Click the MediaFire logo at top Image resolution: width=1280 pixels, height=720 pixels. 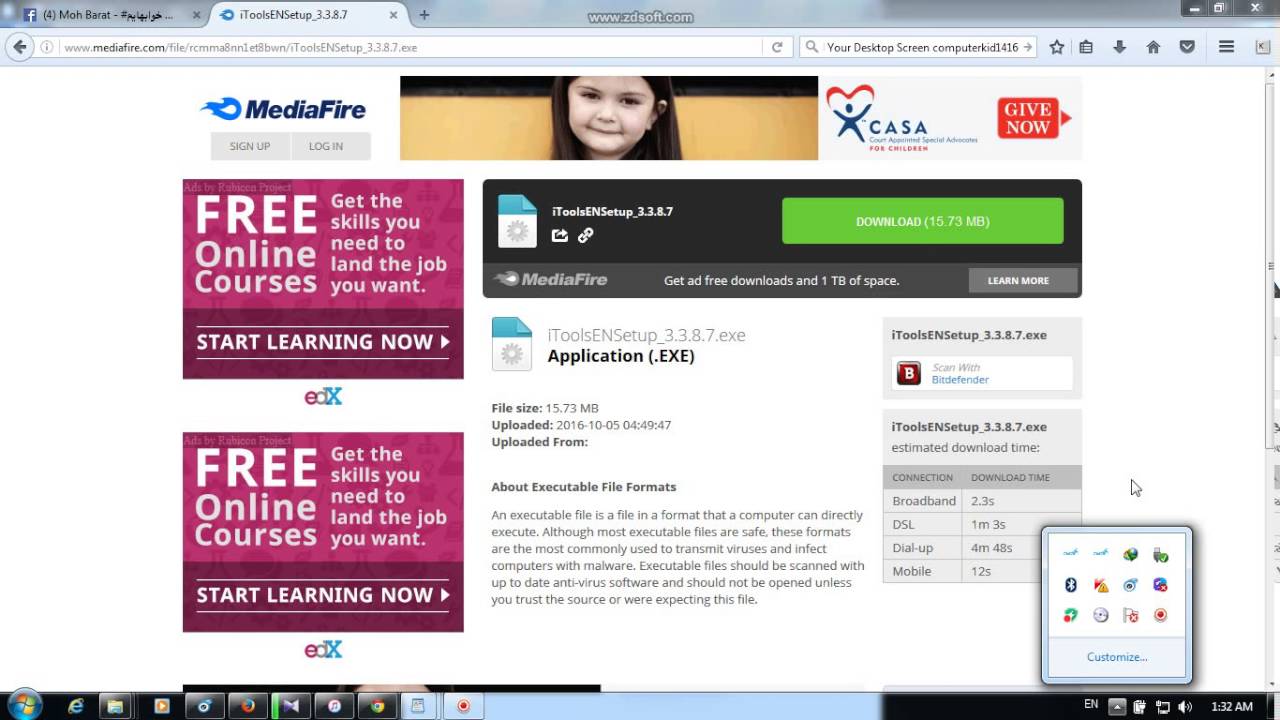[283, 109]
